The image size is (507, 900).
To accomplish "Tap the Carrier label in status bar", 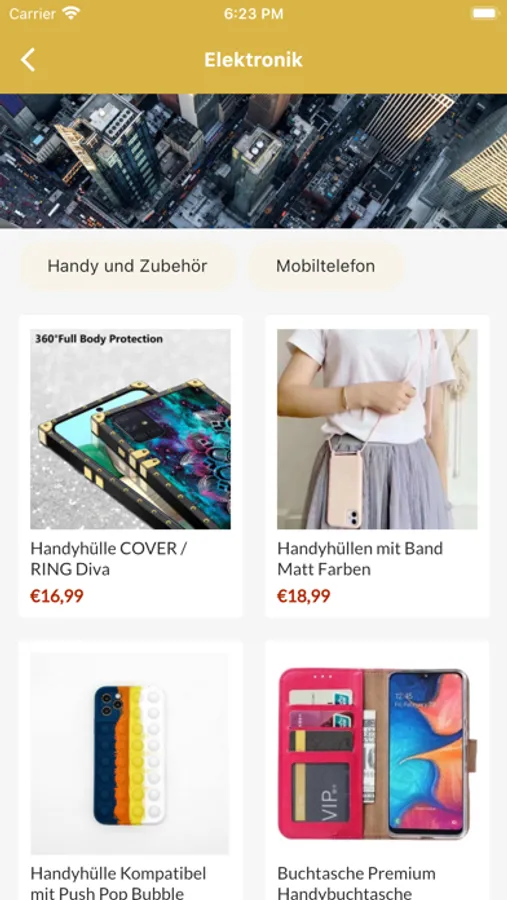I will click(x=32, y=14).
